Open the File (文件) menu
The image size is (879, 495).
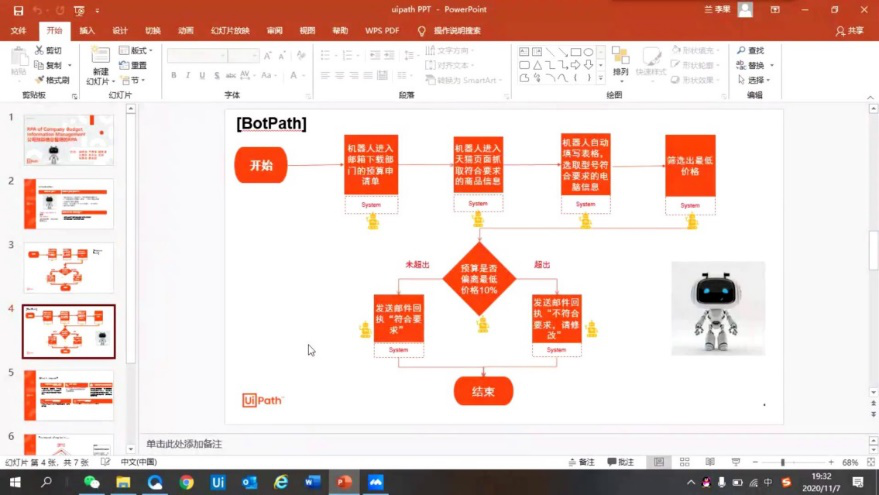coord(18,31)
